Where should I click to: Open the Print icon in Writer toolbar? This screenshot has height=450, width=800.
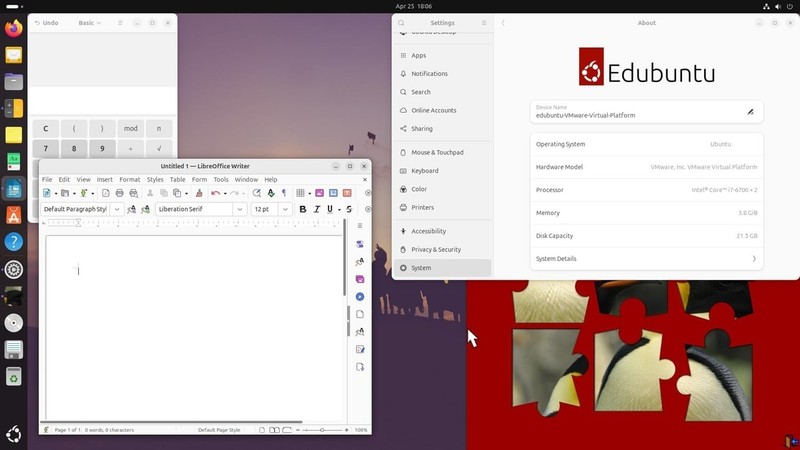point(119,193)
